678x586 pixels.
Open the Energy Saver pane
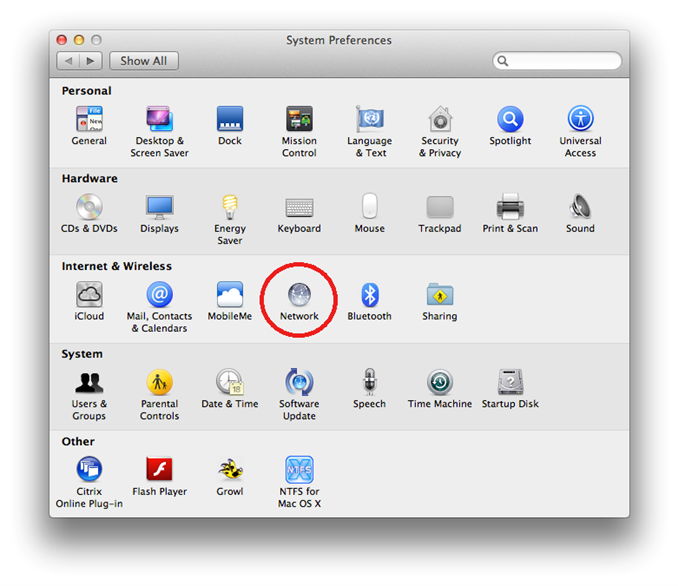[230, 208]
